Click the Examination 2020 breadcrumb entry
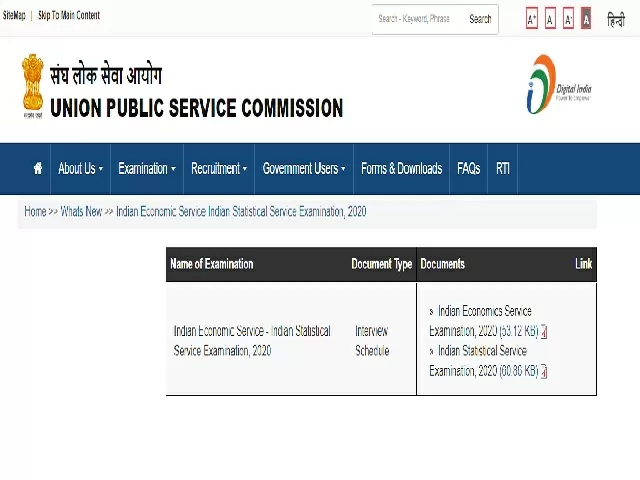 click(241, 211)
